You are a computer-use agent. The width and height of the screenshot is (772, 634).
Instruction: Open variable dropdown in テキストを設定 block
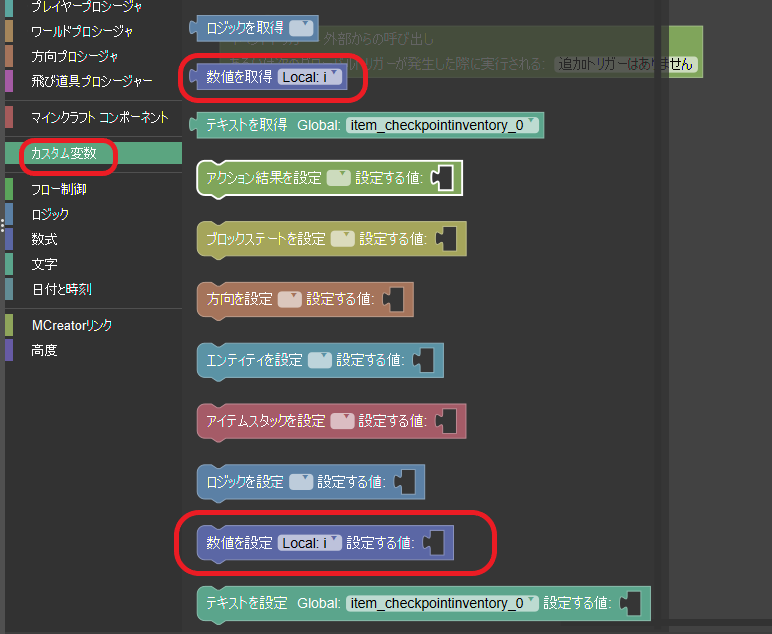tap(443, 603)
